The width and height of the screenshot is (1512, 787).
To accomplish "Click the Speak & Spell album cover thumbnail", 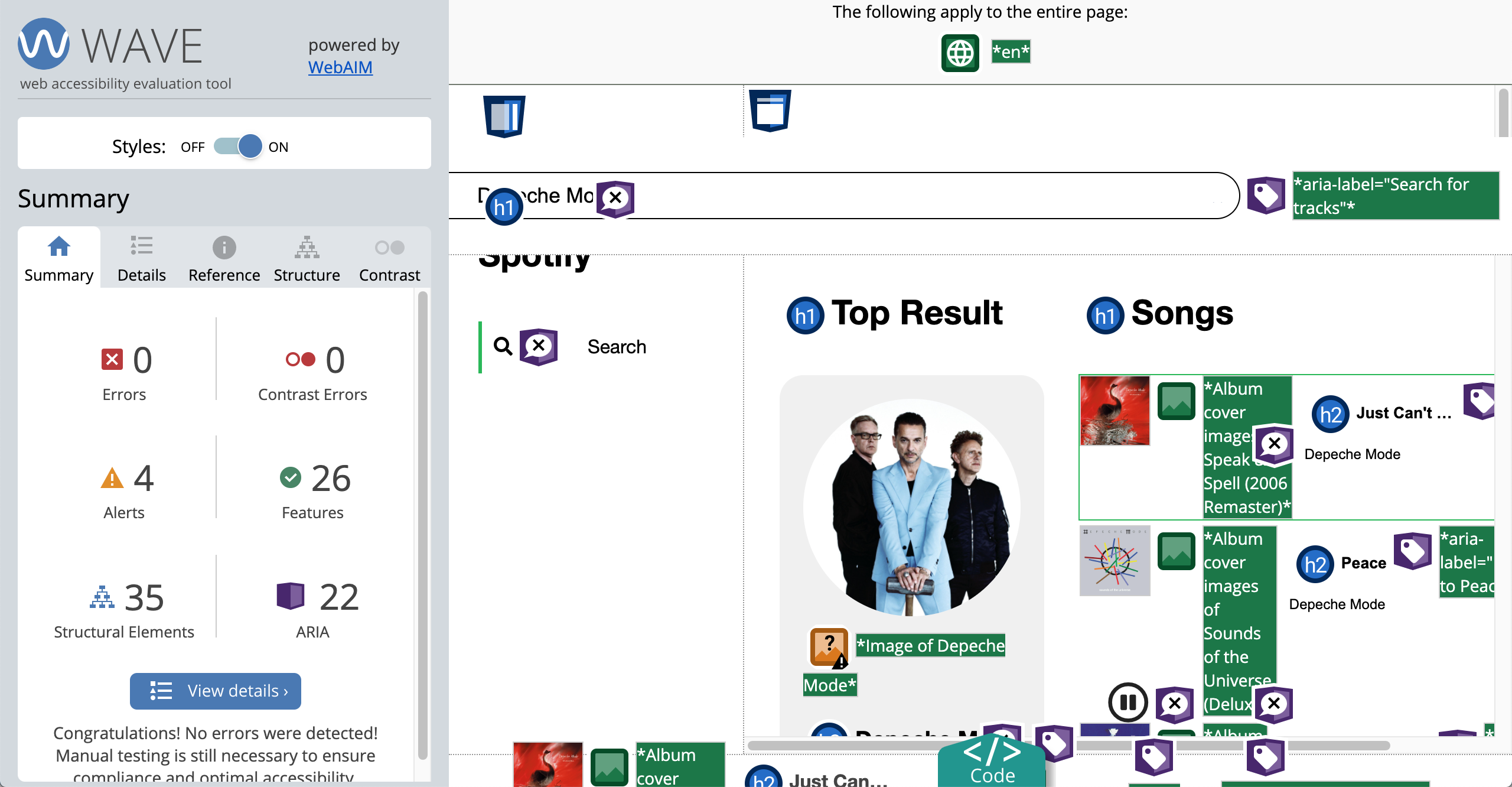I will (x=1115, y=411).
